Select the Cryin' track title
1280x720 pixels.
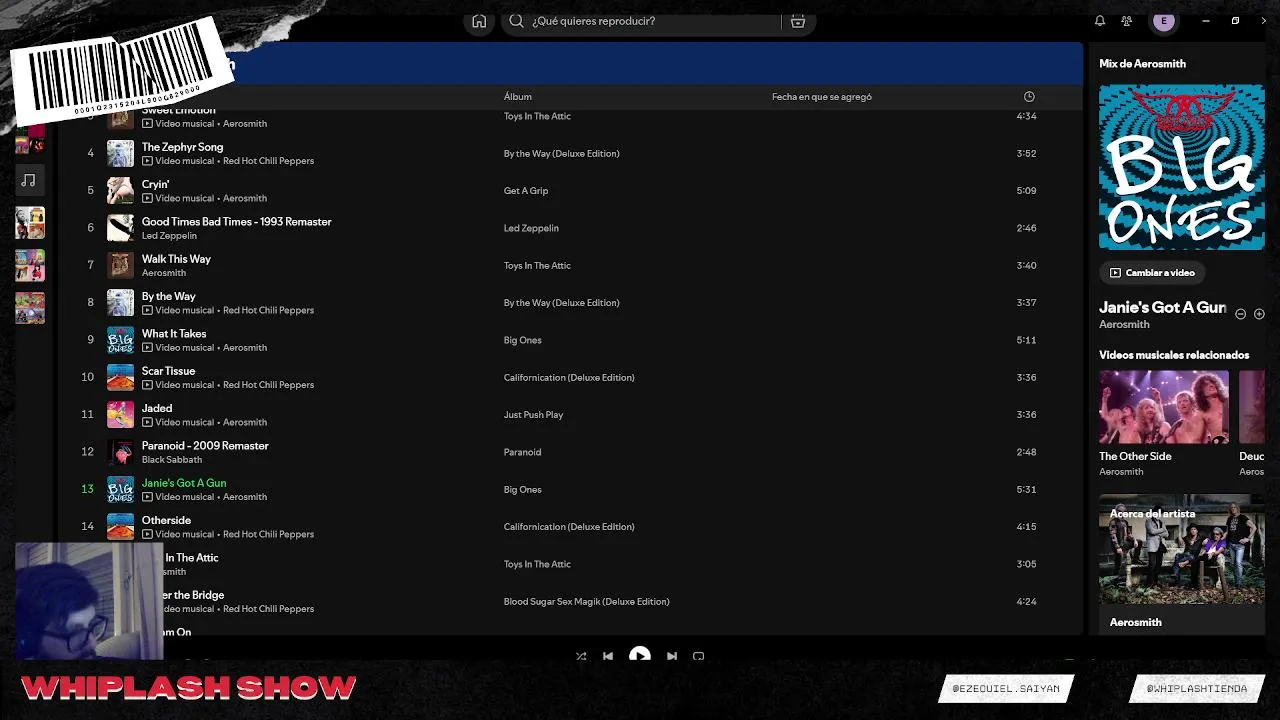pyautogui.click(x=155, y=184)
